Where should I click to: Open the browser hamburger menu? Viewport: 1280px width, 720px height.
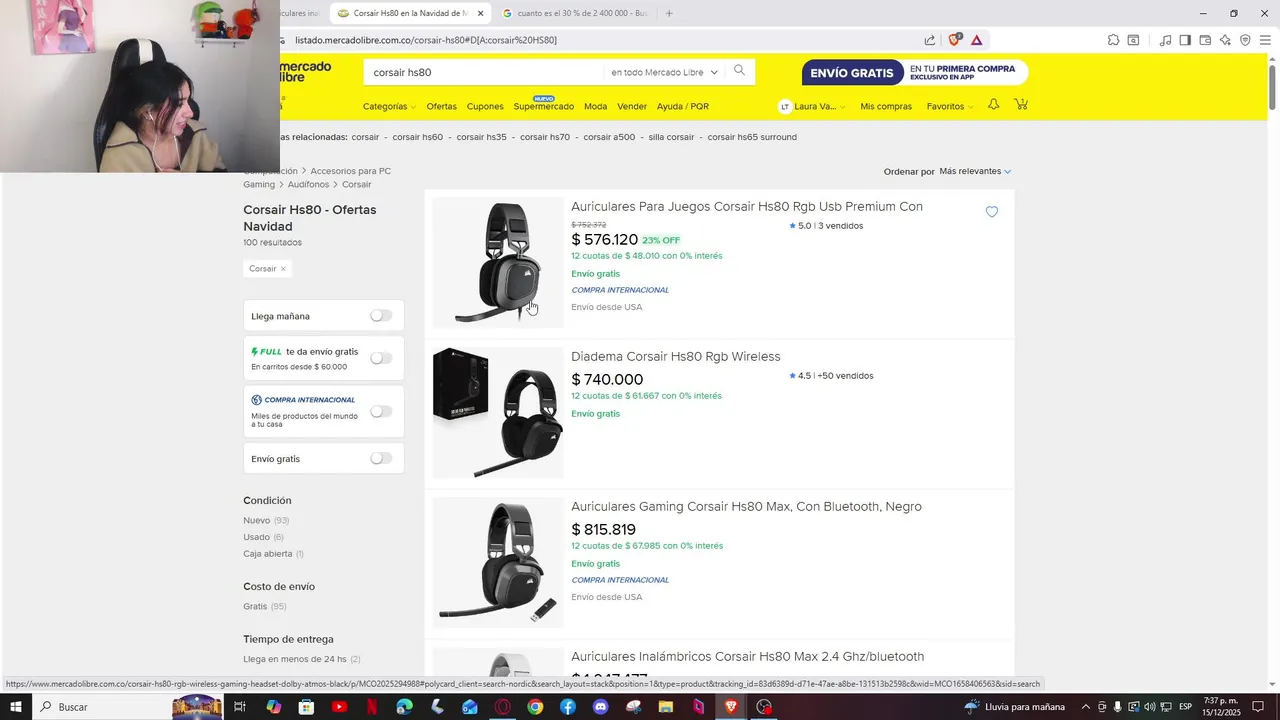coord(1265,40)
